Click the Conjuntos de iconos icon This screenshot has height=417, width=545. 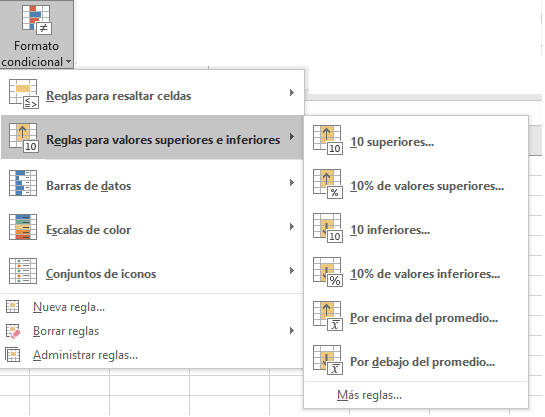click(23, 271)
